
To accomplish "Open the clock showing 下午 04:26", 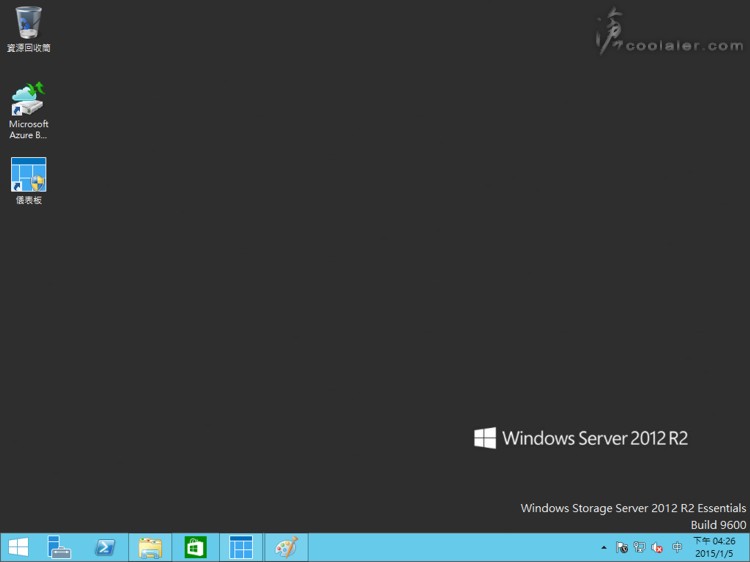I will tap(714, 541).
